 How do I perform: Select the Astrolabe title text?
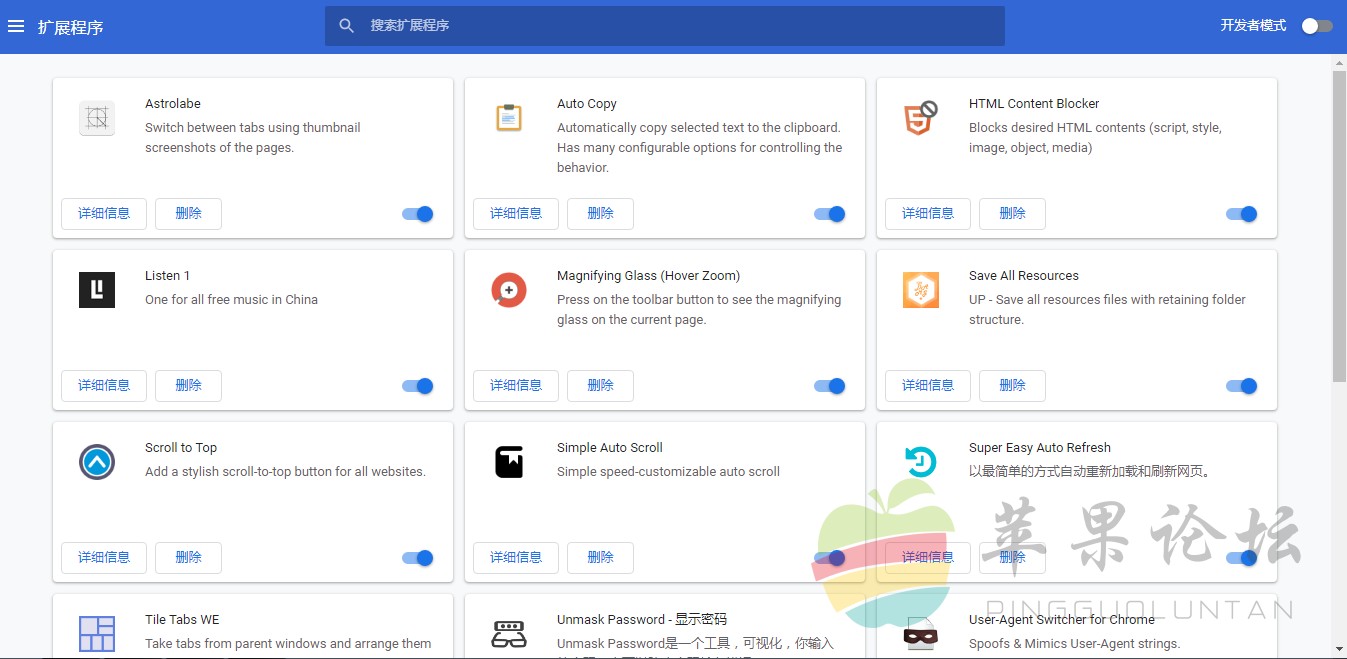click(x=173, y=104)
